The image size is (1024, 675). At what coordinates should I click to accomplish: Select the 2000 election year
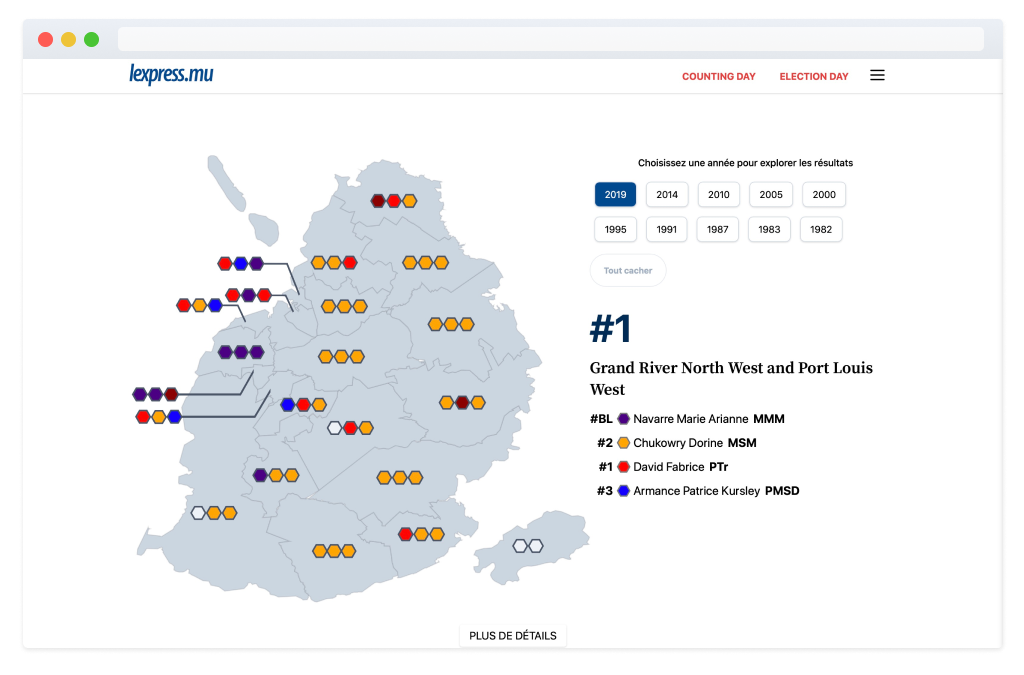823,195
